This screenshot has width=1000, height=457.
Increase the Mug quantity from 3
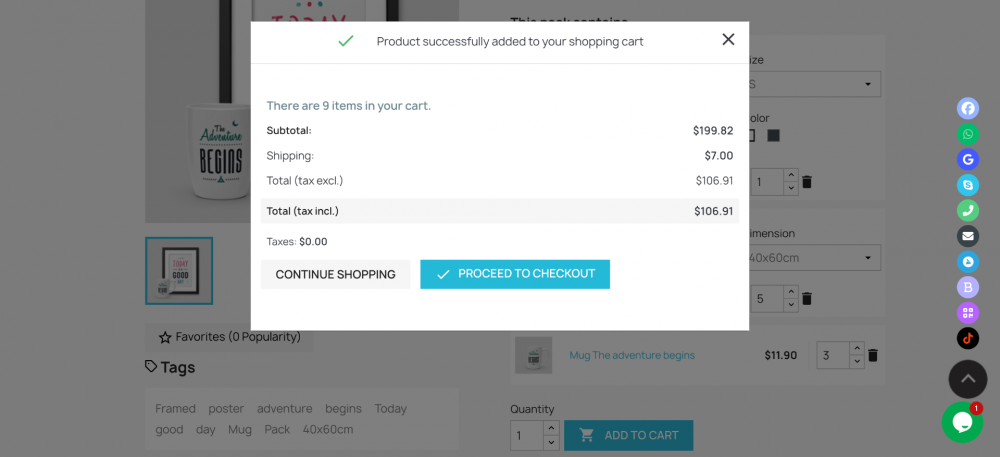(856, 349)
